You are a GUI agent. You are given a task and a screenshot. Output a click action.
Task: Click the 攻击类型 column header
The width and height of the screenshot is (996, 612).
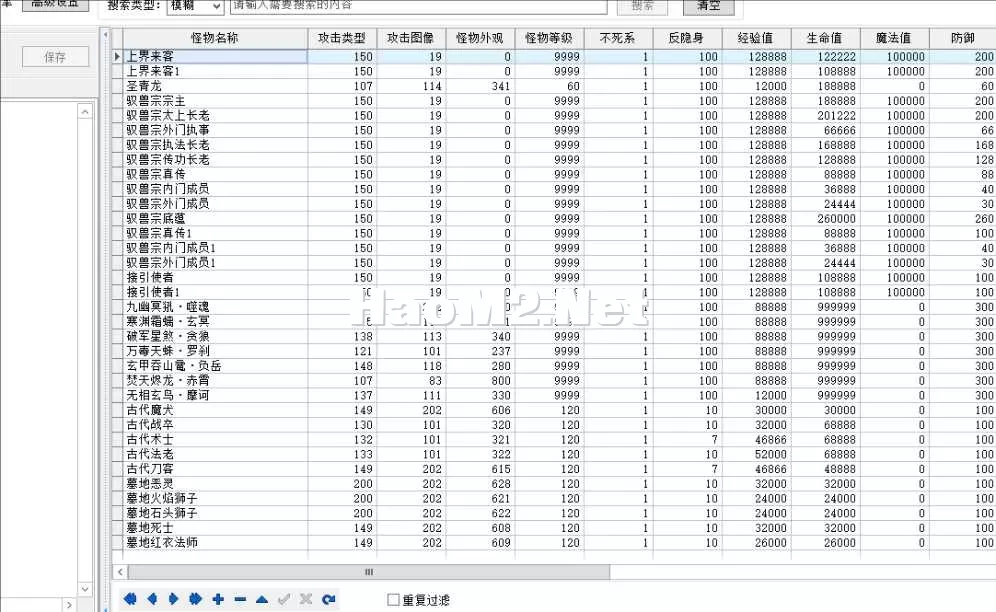point(342,38)
